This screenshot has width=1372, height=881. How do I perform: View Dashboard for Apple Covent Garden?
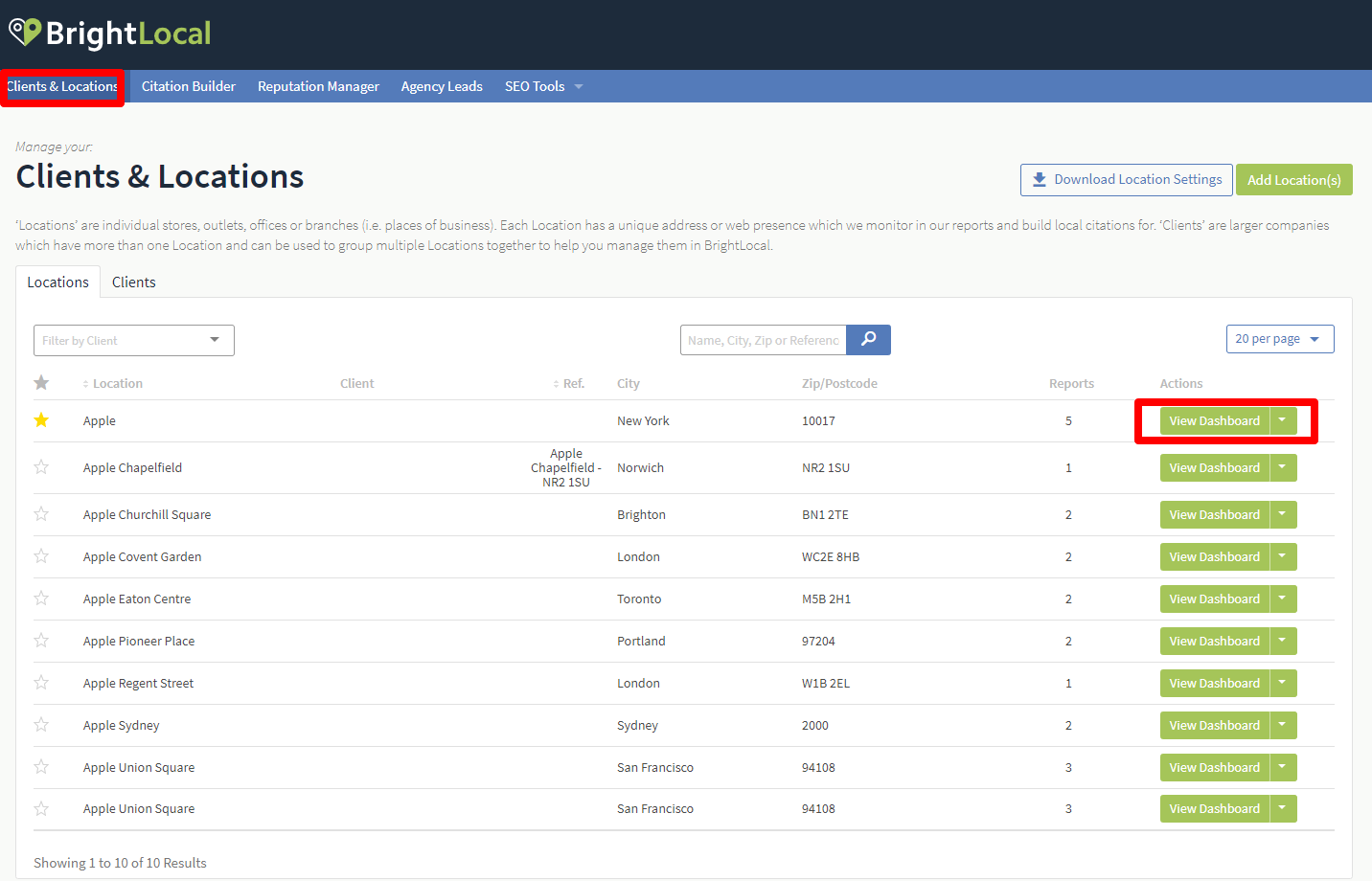[1214, 556]
